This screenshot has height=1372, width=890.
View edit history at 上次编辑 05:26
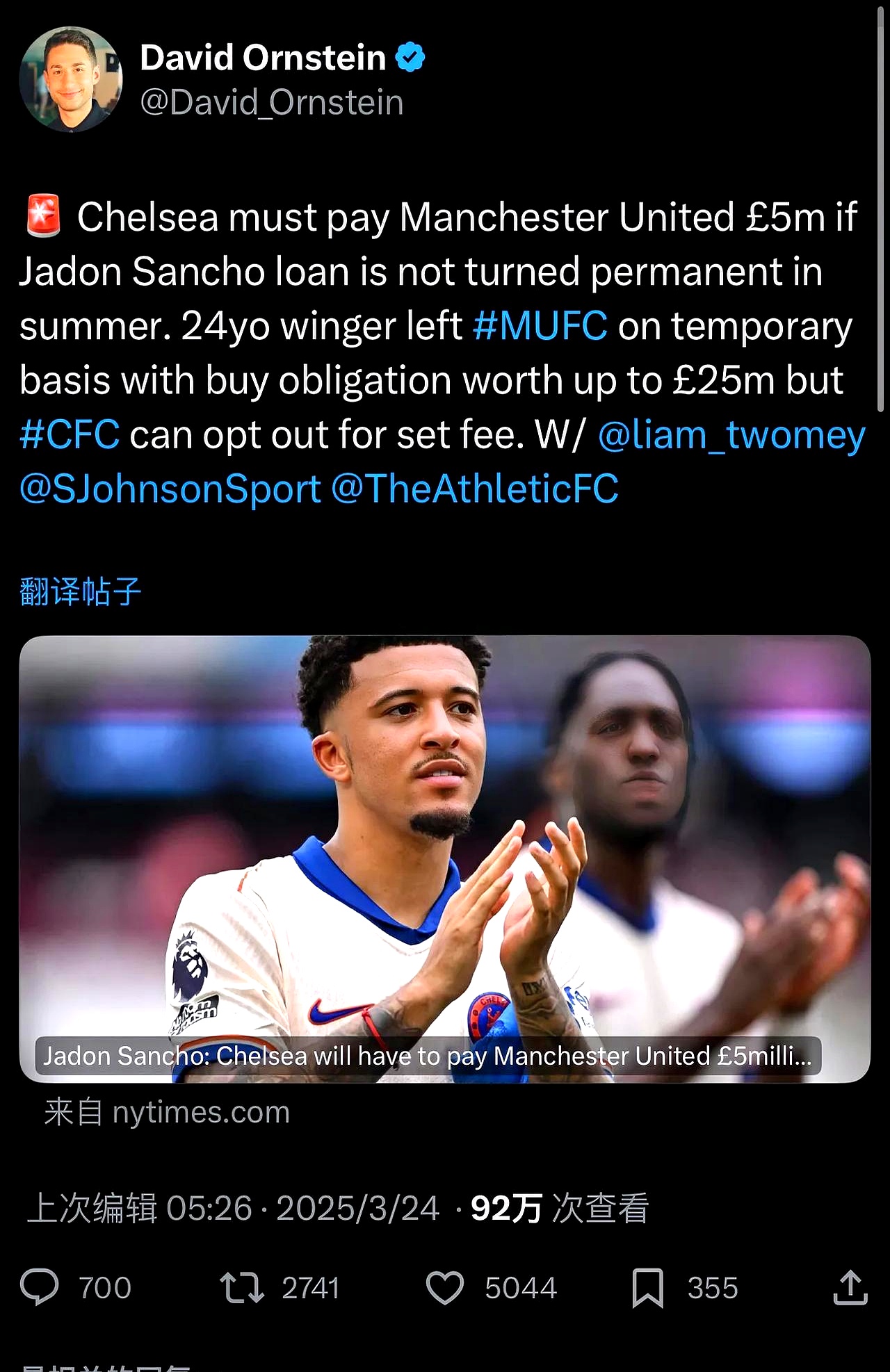[x=139, y=1208]
